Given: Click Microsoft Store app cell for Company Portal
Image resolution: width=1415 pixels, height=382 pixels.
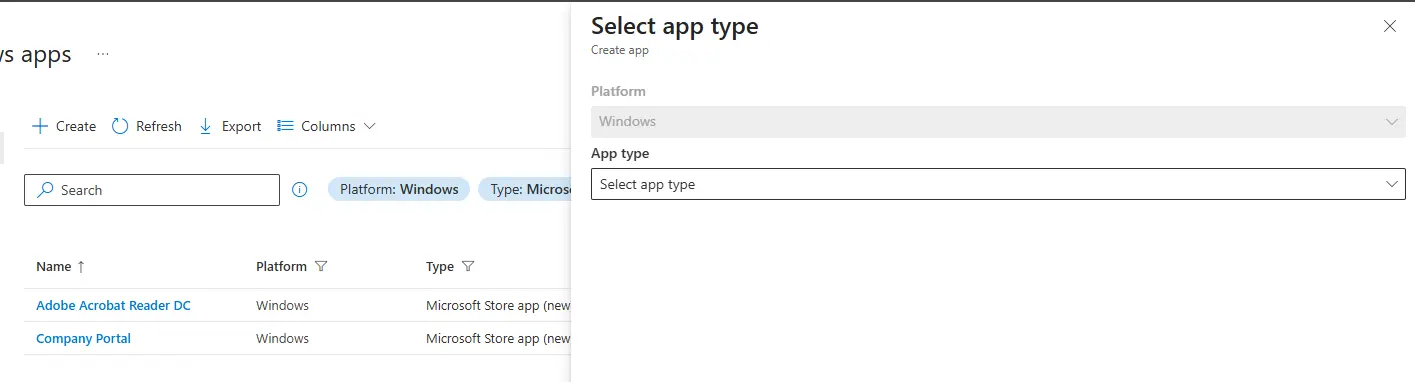Looking at the screenshot, I should (x=498, y=338).
